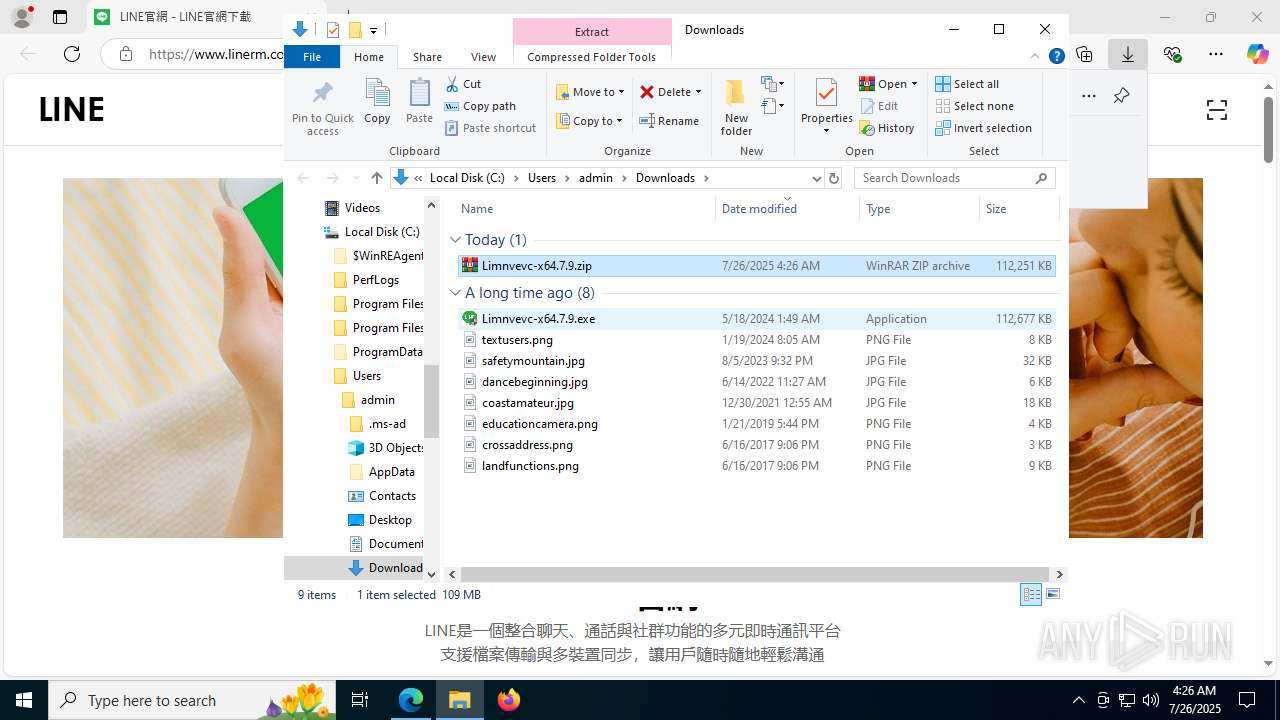Select coastamateur.jpg file
Image resolution: width=1280 pixels, height=720 pixels.
(756, 403)
